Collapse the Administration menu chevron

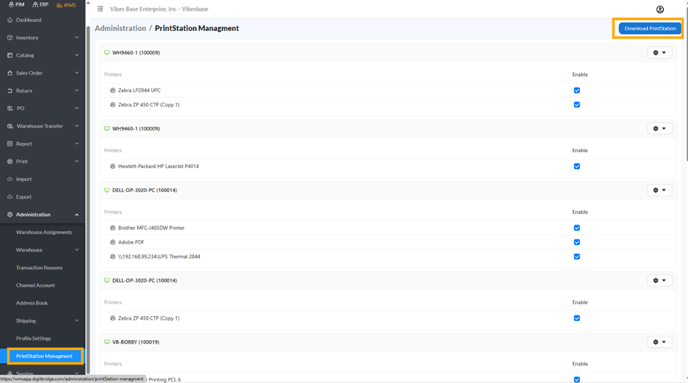tap(77, 215)
